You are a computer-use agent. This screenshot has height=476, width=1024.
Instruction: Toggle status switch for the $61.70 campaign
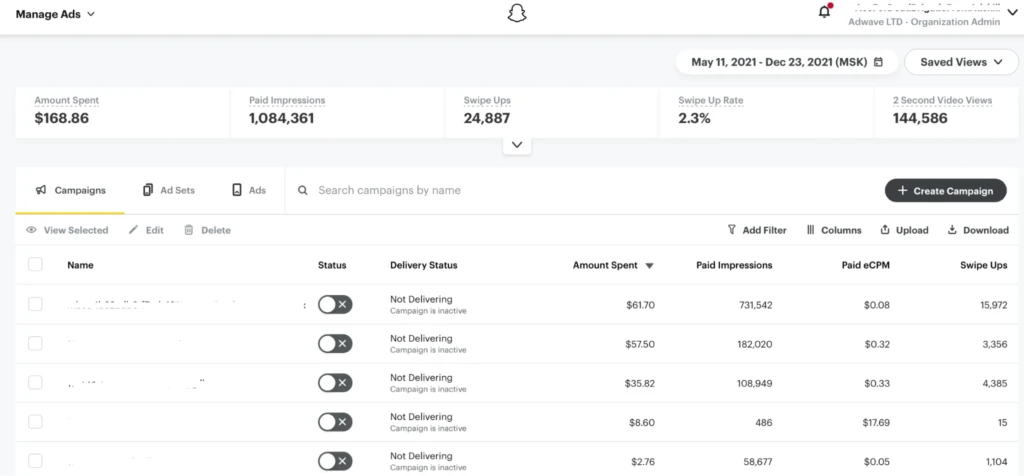click(x=335, y=305)
